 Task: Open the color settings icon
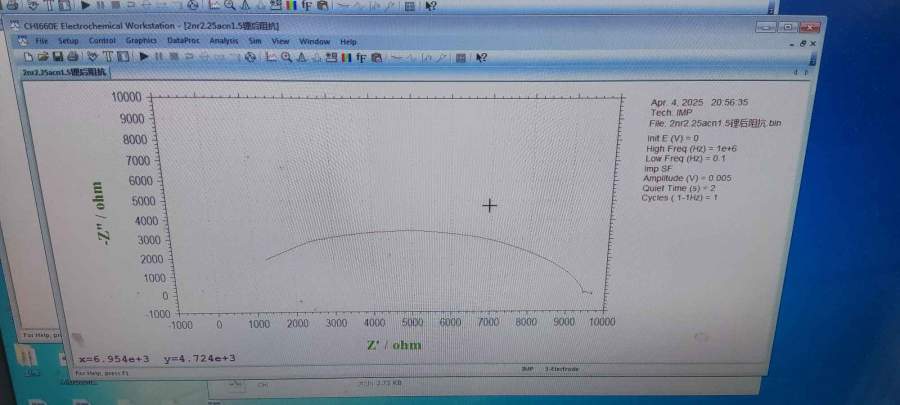[345, 57]
